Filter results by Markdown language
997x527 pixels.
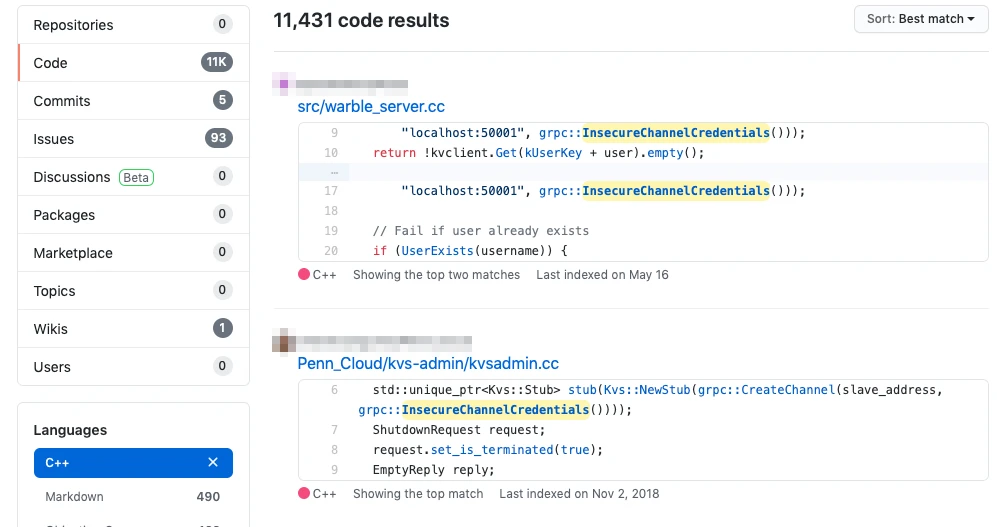pyautogui.click(x=75, y=497)
